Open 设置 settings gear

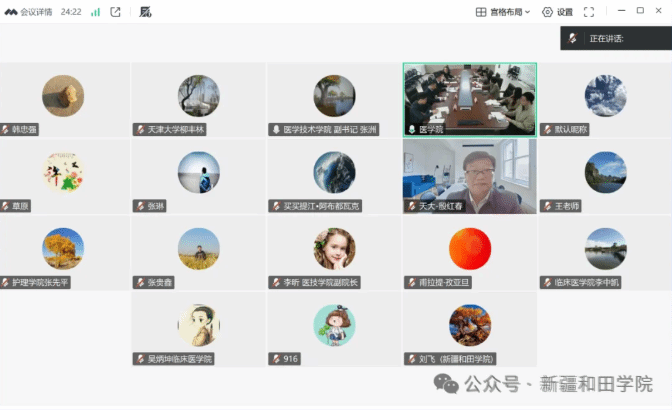558,12
